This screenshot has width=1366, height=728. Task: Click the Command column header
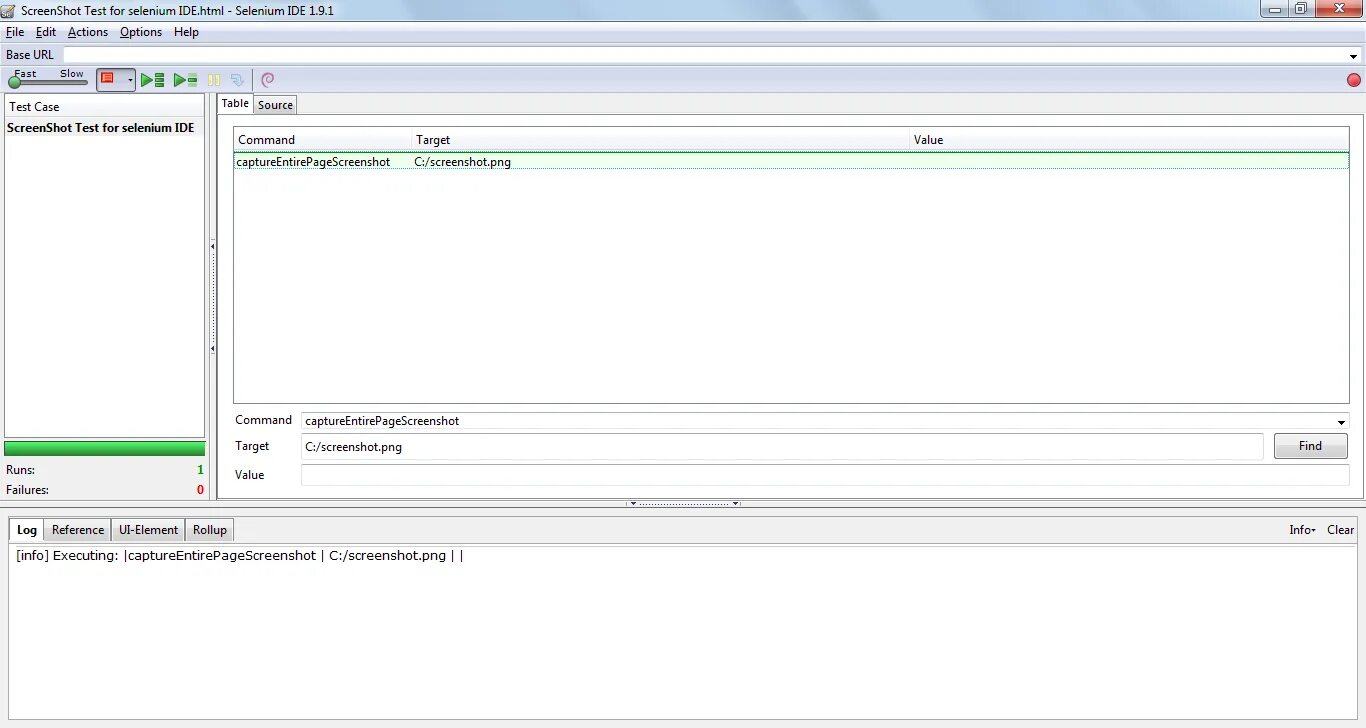pos(323,140)
